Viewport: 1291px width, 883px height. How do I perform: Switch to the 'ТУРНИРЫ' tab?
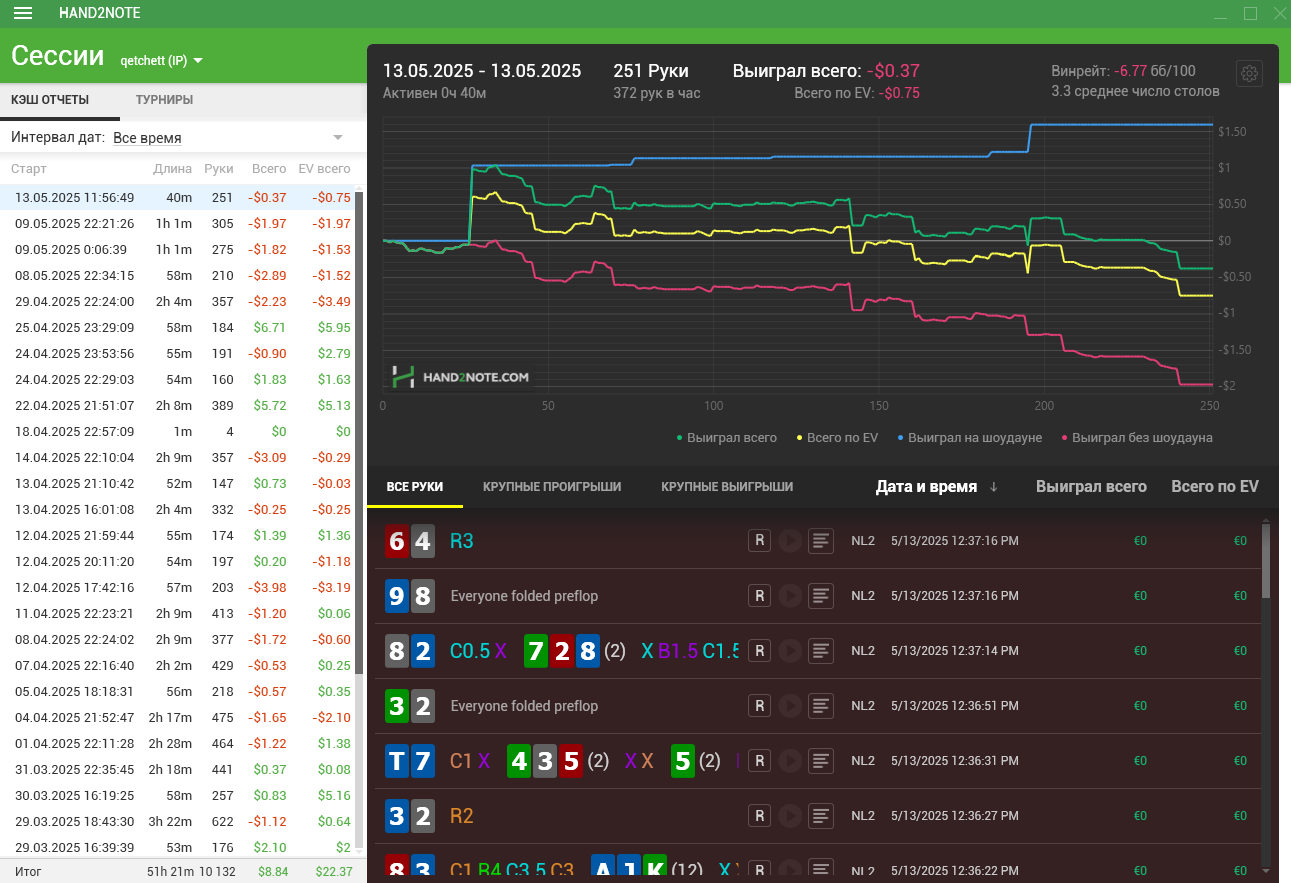(164, 100)
